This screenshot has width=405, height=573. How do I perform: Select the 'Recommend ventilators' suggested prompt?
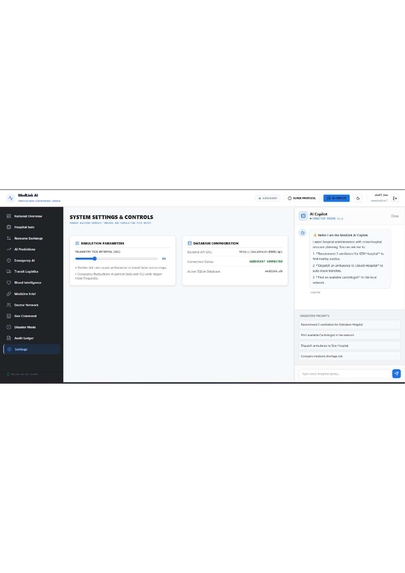click(349, 325)
